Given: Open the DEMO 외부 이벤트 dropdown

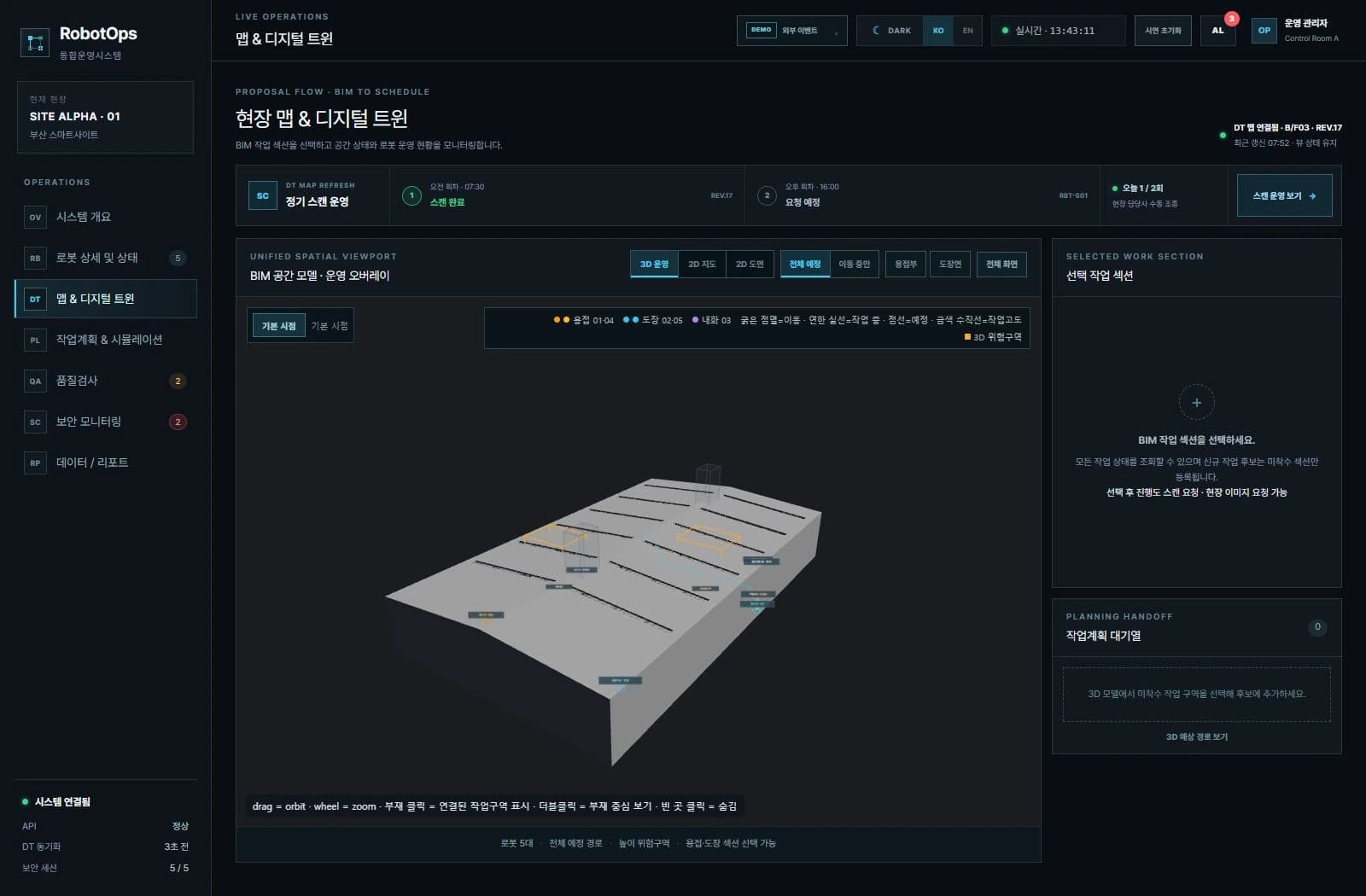Looking at the screenshot, I should coord(792,31).
